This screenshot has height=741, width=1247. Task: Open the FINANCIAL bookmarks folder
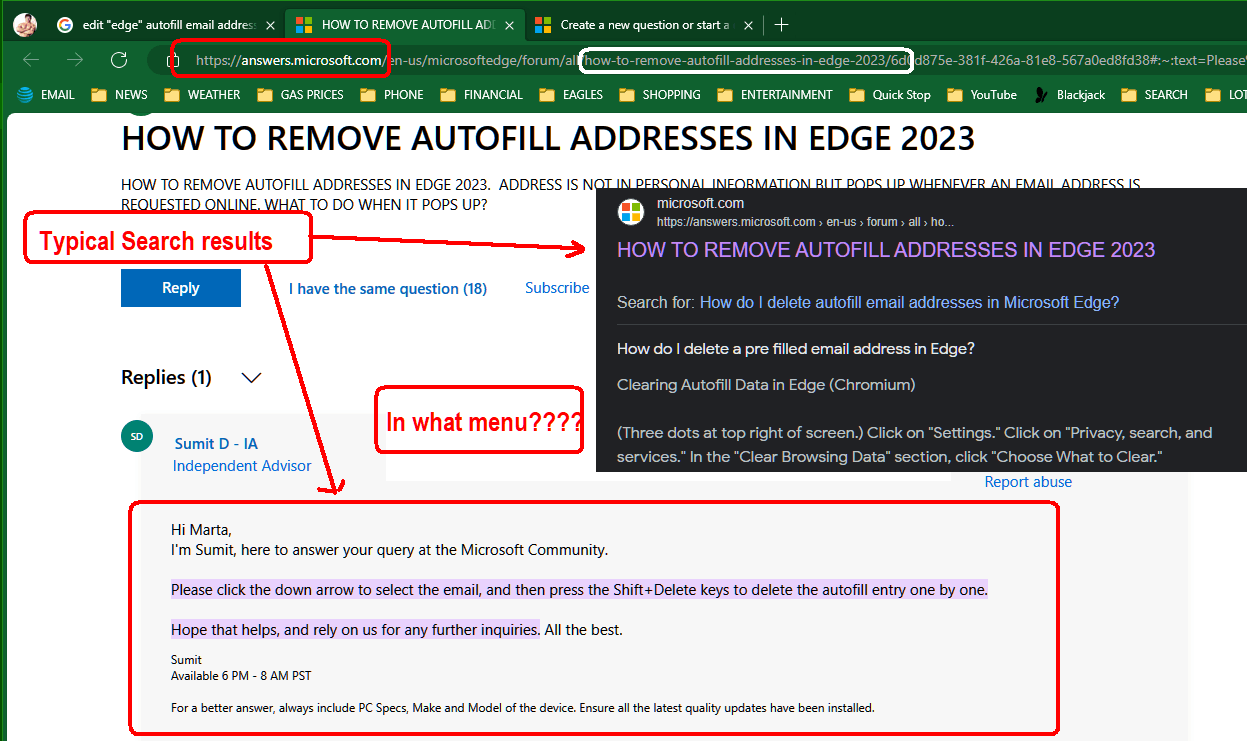pos(482,95)
